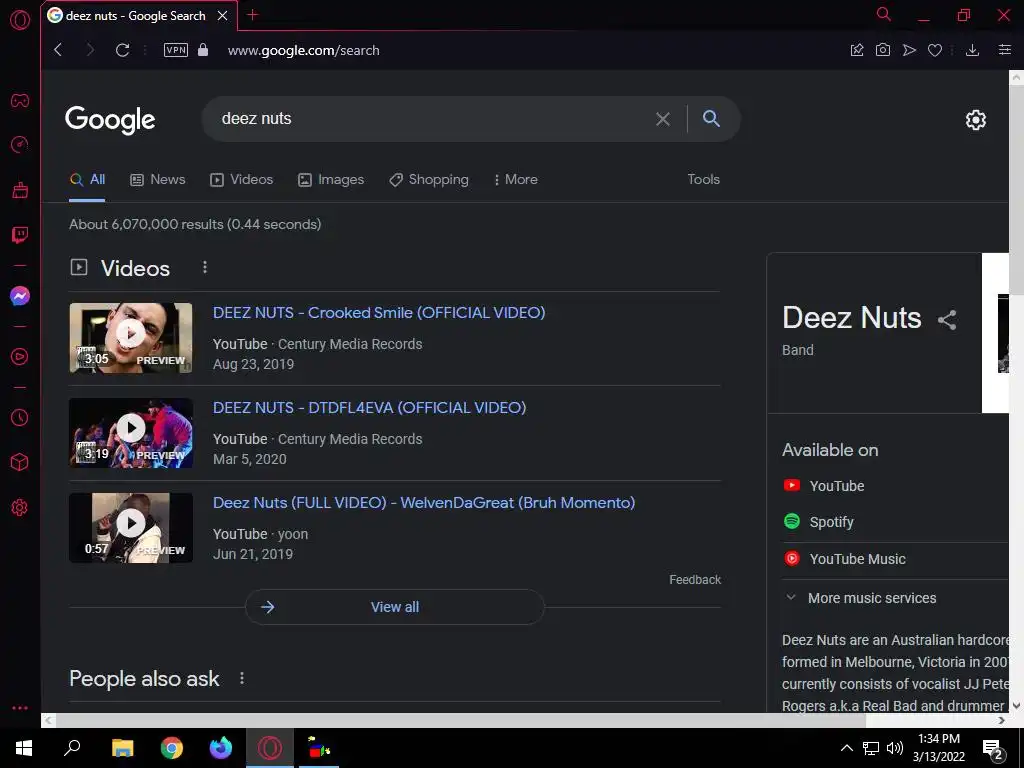
Task: Click the horizontal scrollbar track
Action: [460, 720]
